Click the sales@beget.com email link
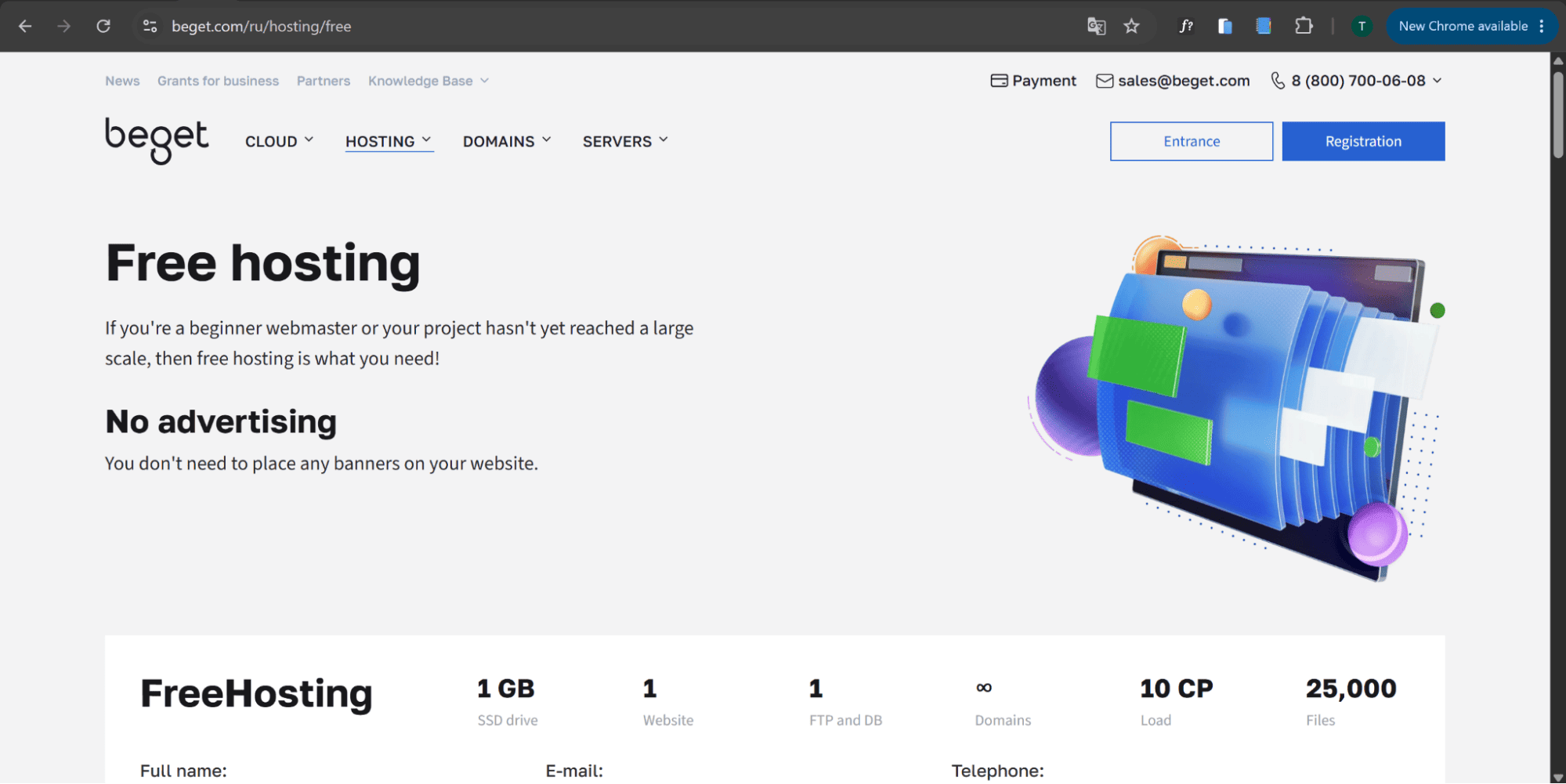 point(1173,81)
